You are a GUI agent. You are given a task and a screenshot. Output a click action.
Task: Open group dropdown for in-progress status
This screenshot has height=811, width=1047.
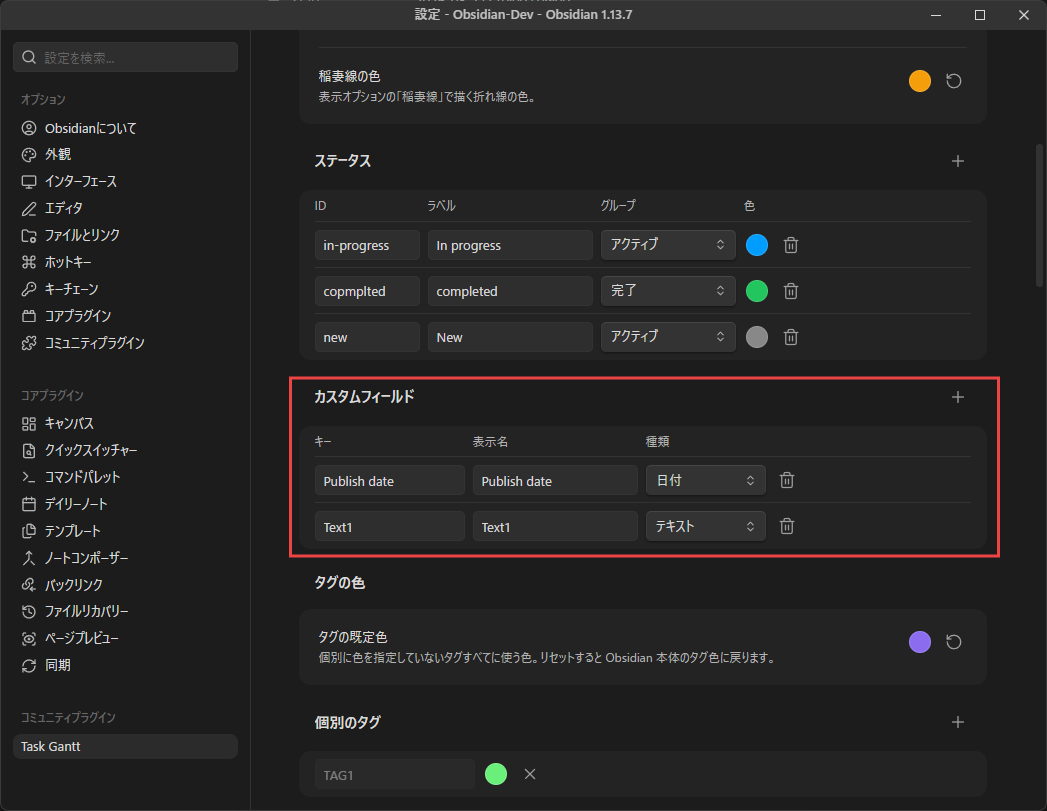(668, 244)
